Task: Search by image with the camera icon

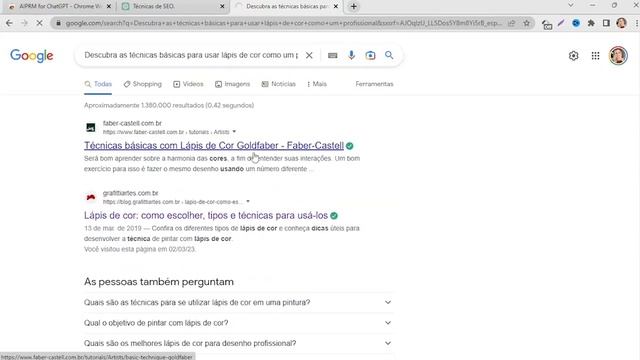Action: pos(370,55)
